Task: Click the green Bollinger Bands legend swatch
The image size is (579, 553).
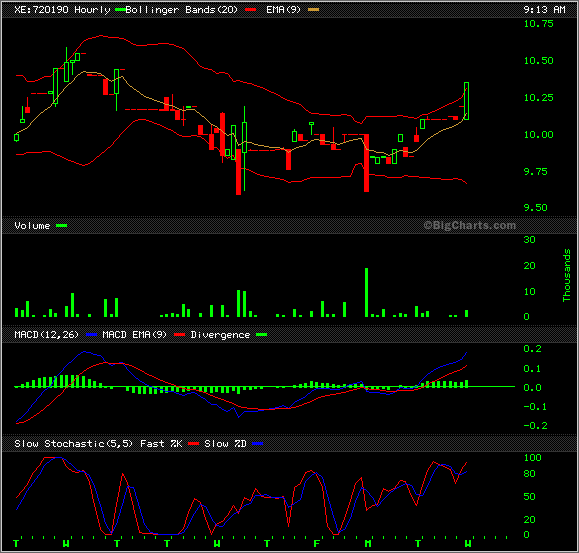Action: tap(120, 10)
